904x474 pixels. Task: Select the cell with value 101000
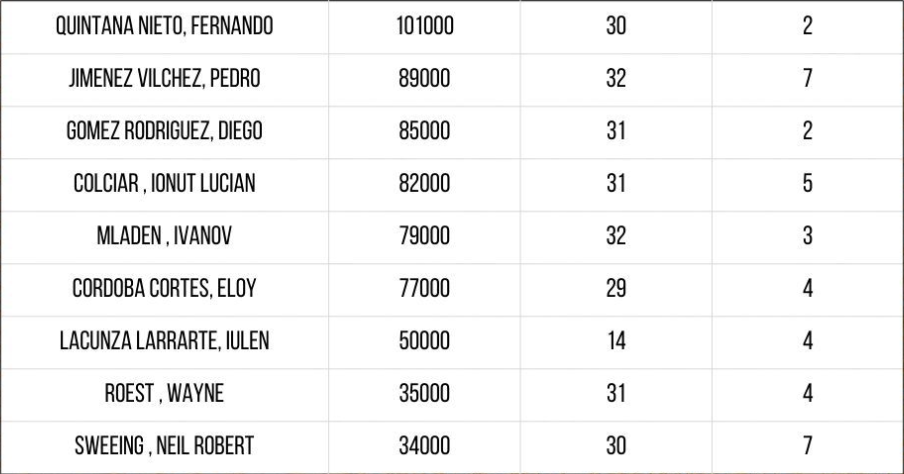pos(425,26)
